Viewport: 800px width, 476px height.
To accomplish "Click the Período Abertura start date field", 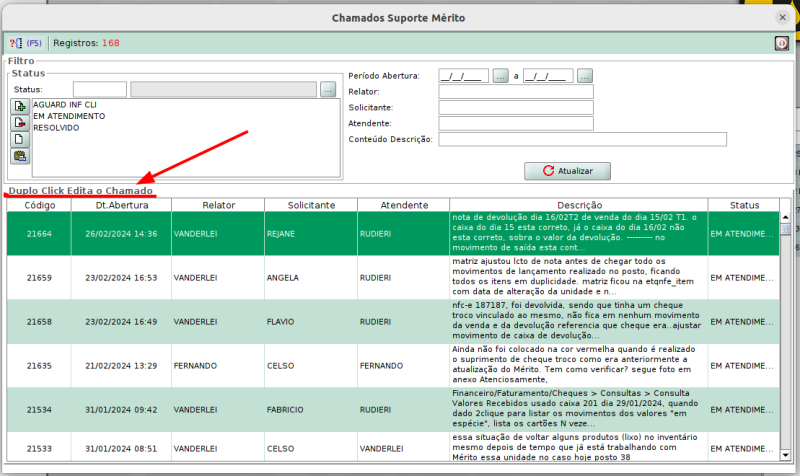I will tap(463, 77).
